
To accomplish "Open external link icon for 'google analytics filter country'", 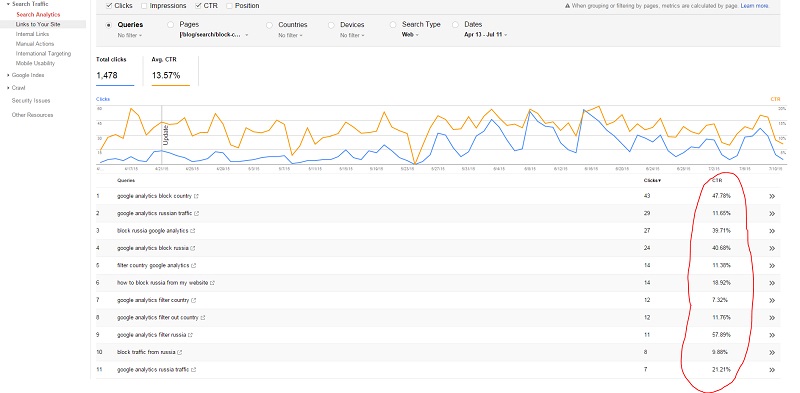I will coord(193,300).
